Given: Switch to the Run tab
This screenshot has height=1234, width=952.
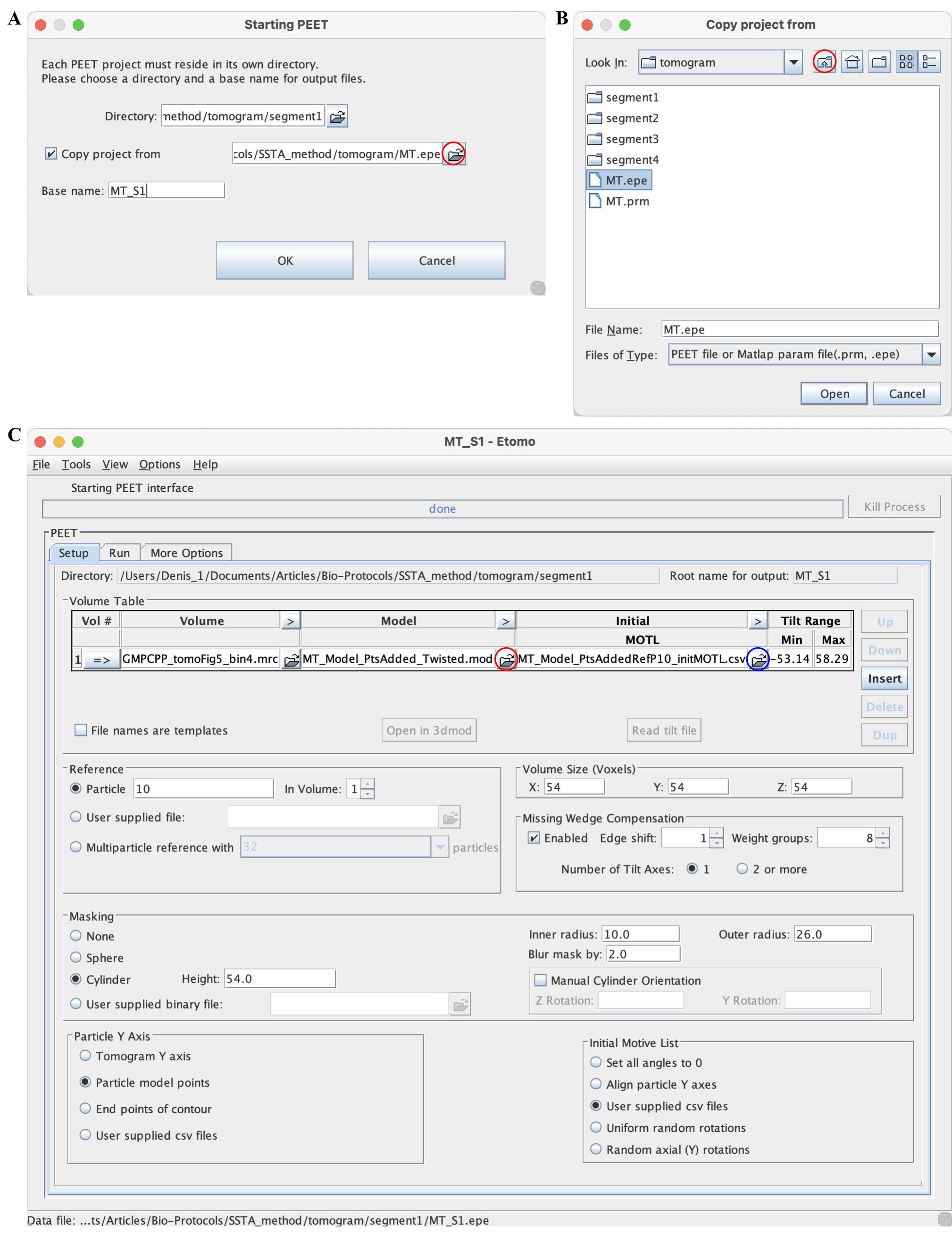Looking at the screenshot, I should pyautogui.click(x=119, y=552).
